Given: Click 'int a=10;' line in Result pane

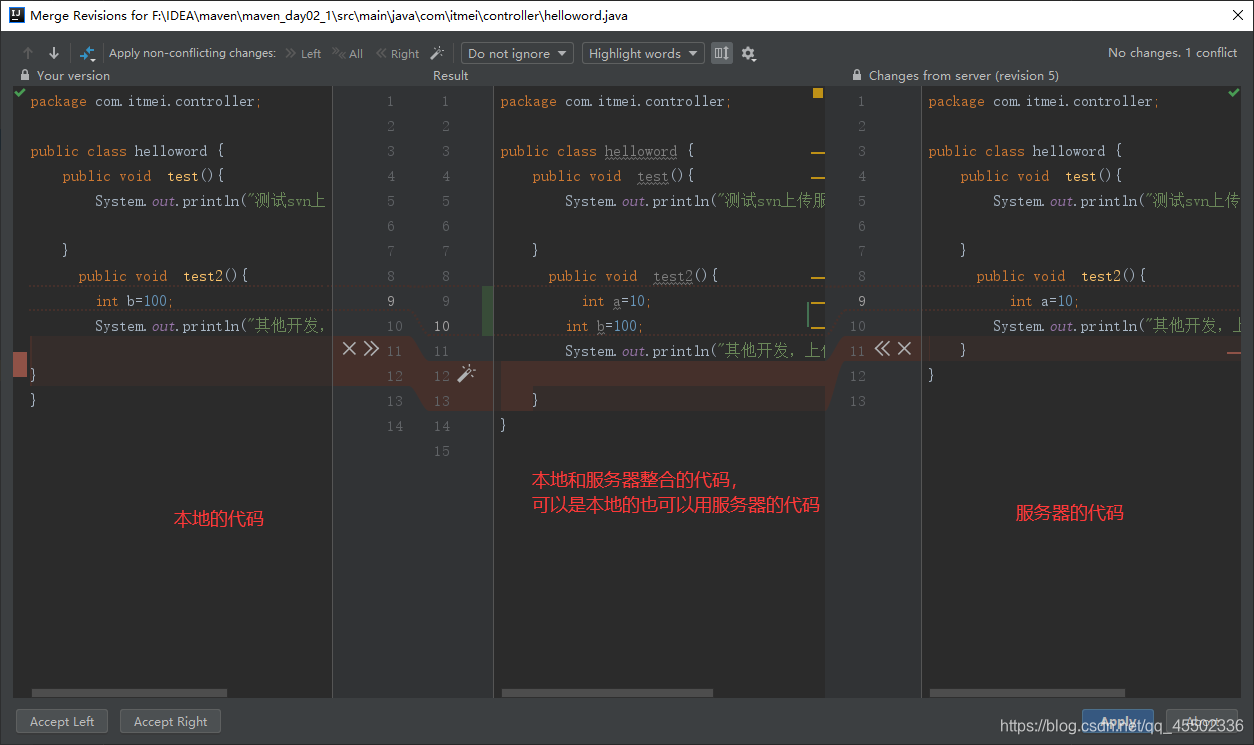Looking at the screenshot, I should (616, 301).
